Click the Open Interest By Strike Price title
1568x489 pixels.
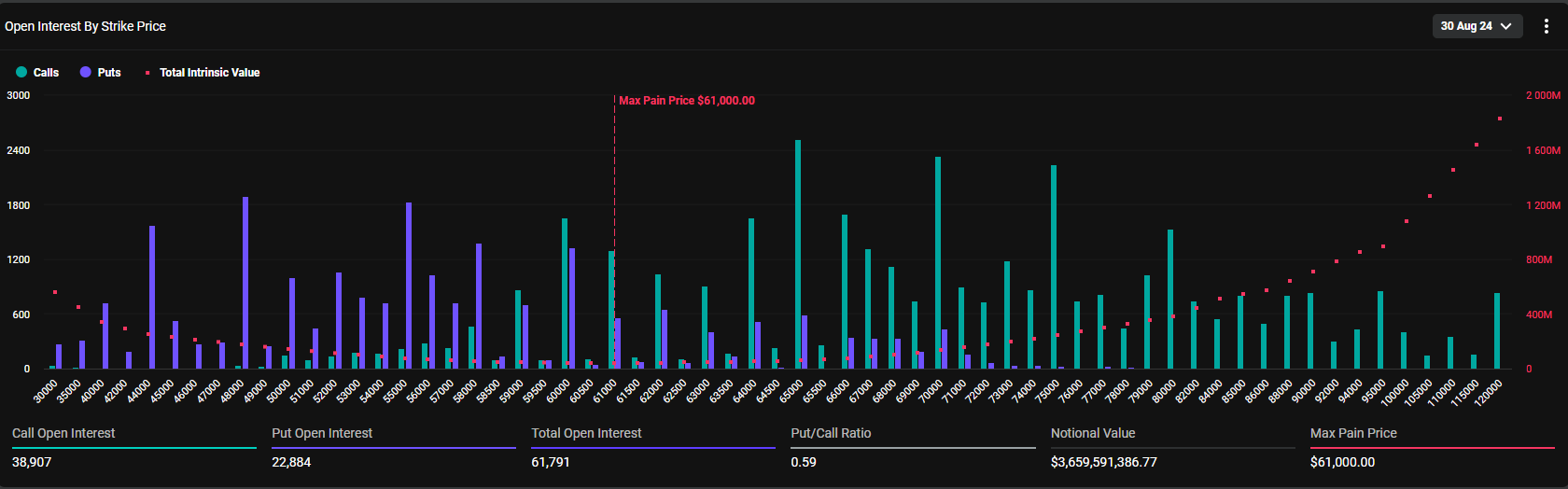coord(85,26)
